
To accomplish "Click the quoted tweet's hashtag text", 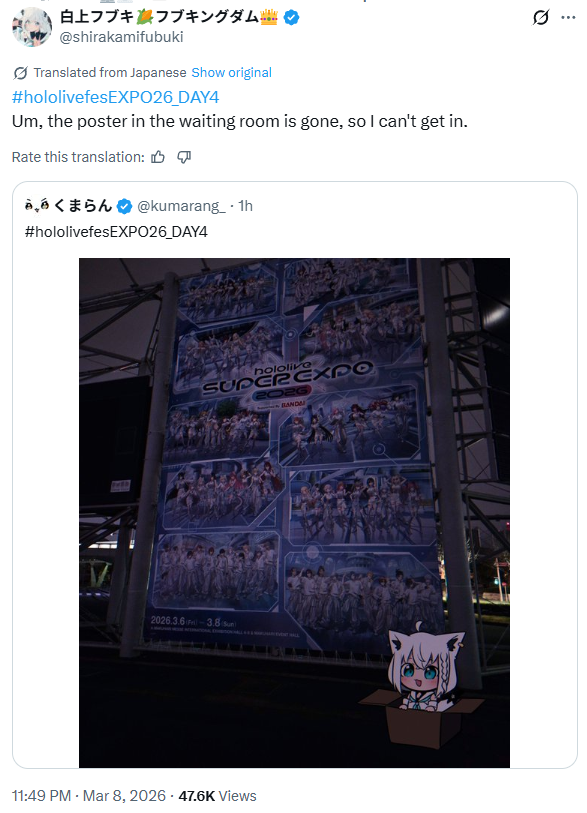I will coord(116,232).
